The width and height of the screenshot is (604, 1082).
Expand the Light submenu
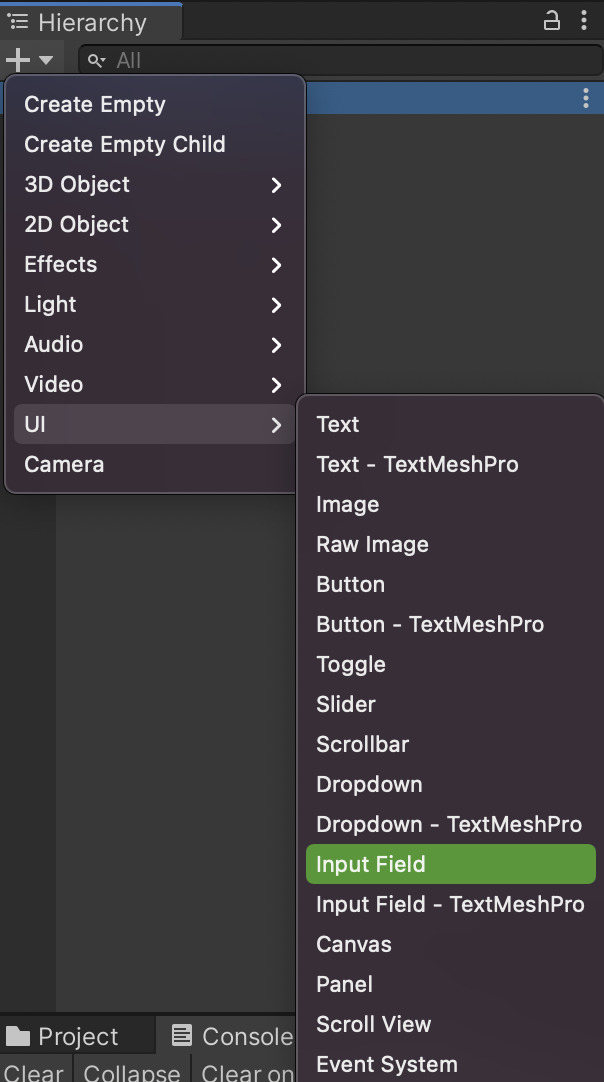click(155, 304)
